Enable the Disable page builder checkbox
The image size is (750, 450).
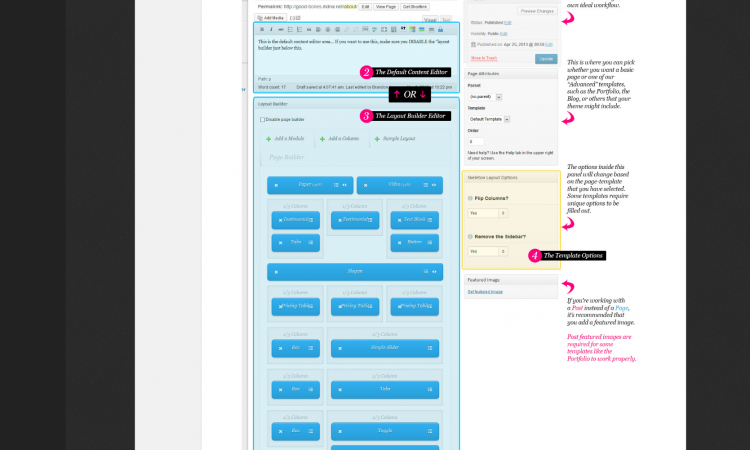(x=262, y=119)
